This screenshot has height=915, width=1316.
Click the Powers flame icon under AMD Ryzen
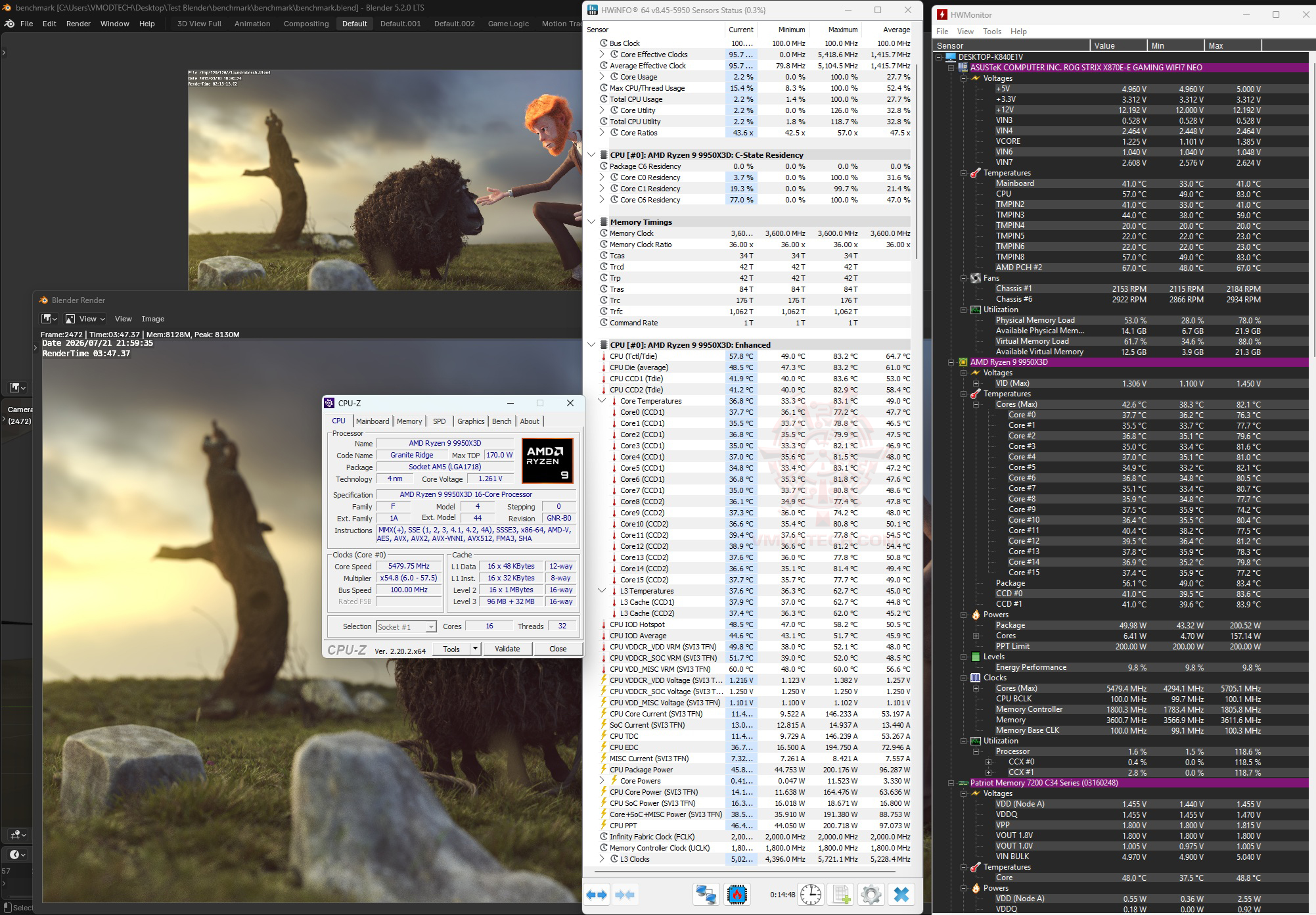pyautogui.click(x=976, y=615)
